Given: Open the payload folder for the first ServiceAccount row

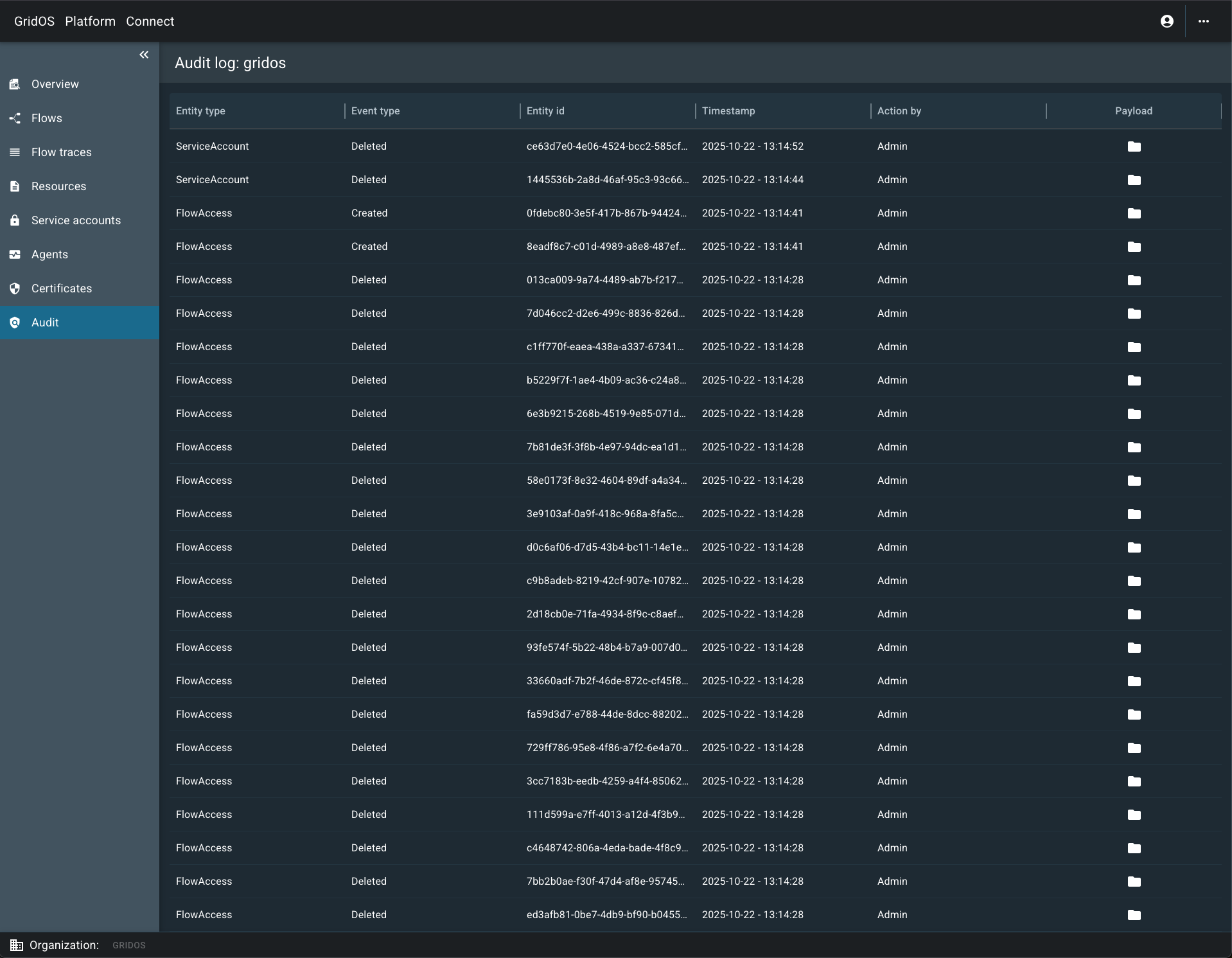Looking at the screenshot, I should (x=1133, y=146).
